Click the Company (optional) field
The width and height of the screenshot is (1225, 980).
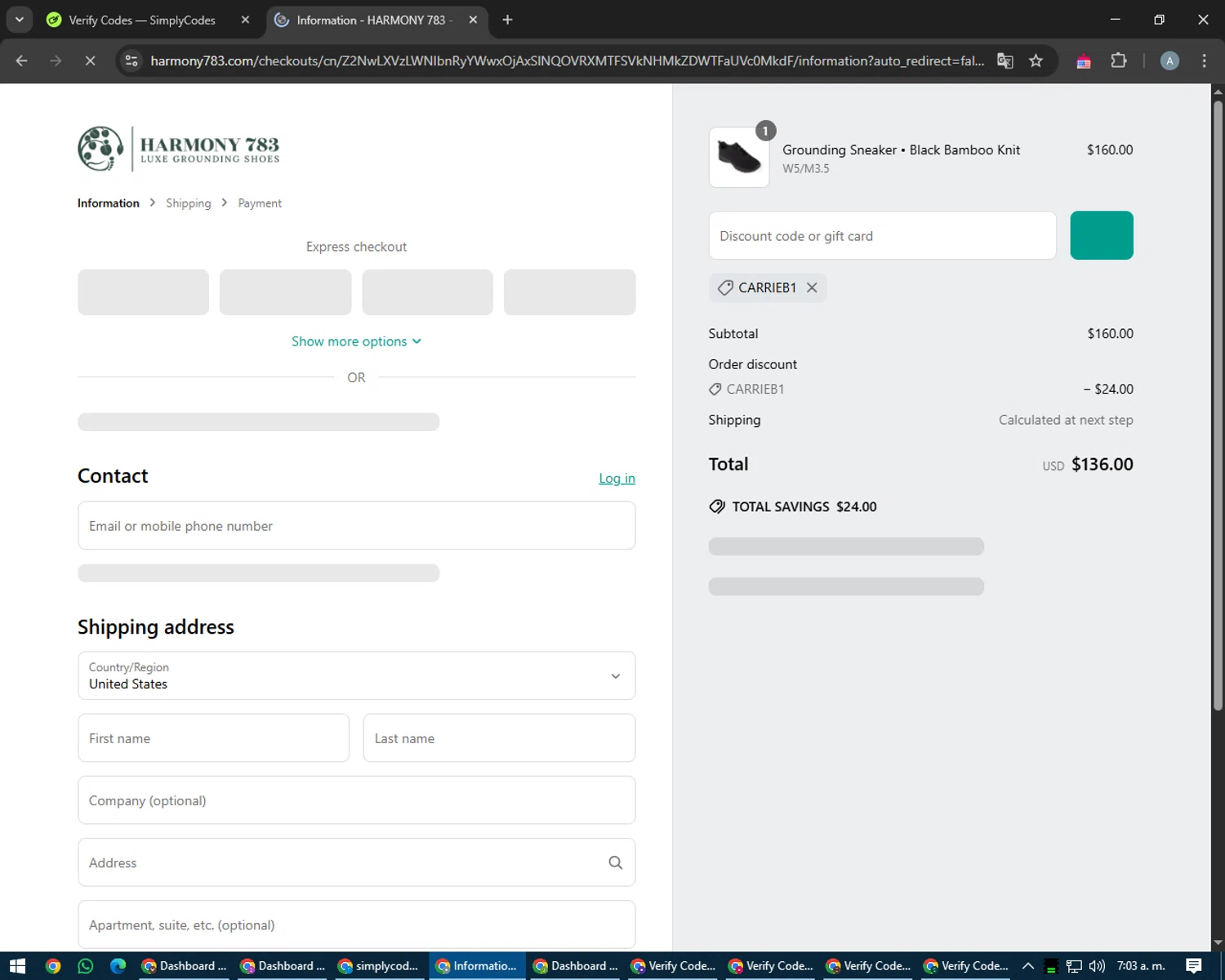356,800
